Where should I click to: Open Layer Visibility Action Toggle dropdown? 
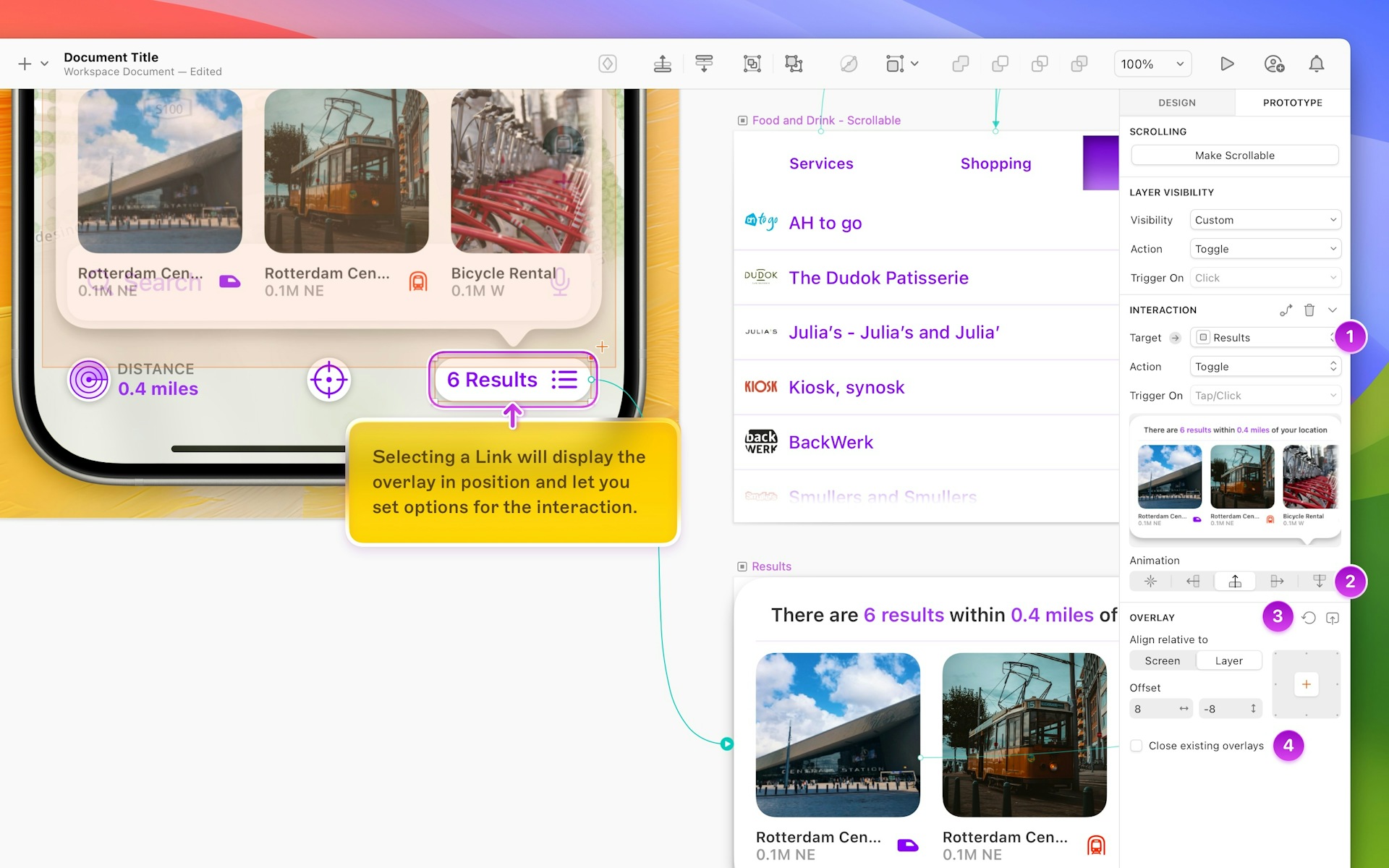[x=1265, y=249]
